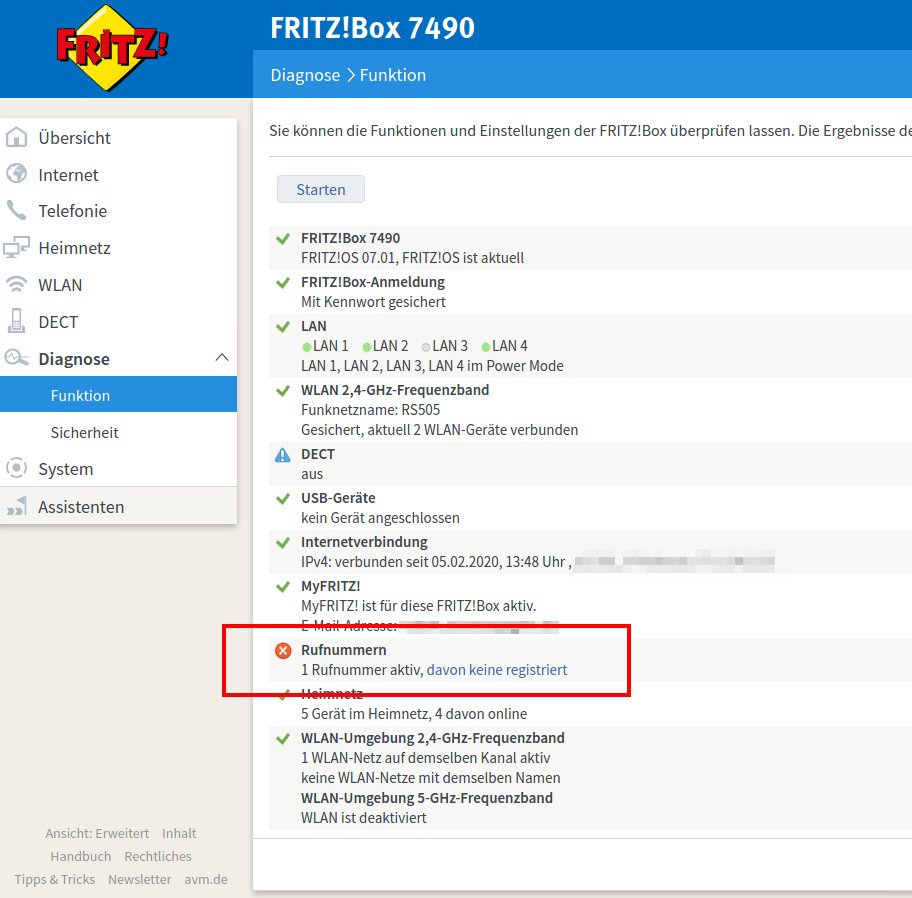Click the 'WLAN-Umgebung 5-GHz-Frequenzband' heading
The width and height of the screenshot is (912, 898).
click(427, 797)
